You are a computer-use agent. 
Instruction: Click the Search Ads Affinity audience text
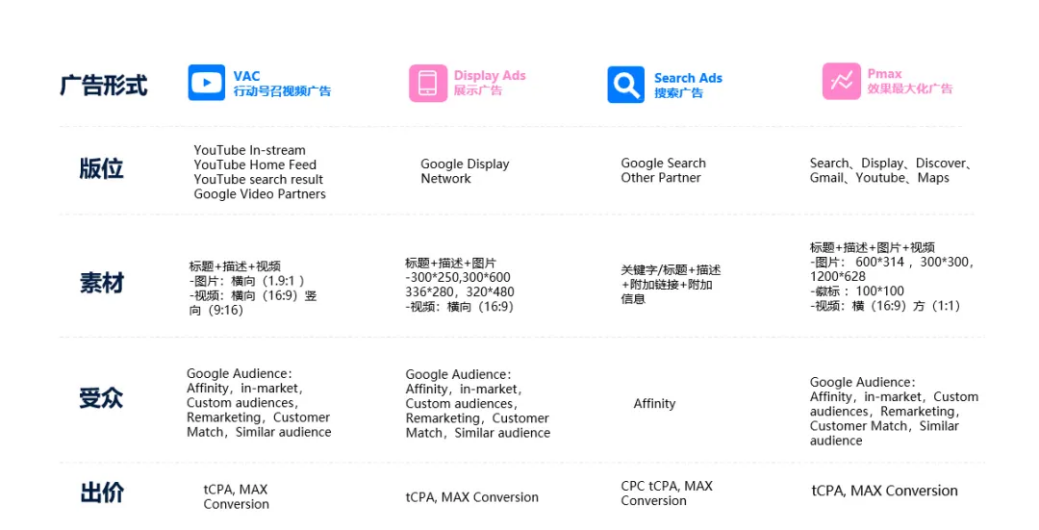[654, 404]
